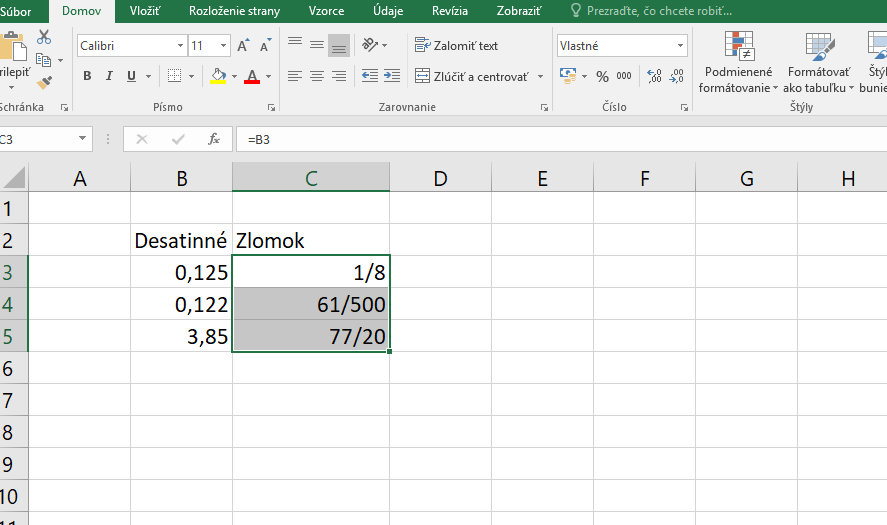The width and height of the screenshot is (887, 525).
Task: Click Zlúčiť a centrovať button
Action: tap(472, 76)
